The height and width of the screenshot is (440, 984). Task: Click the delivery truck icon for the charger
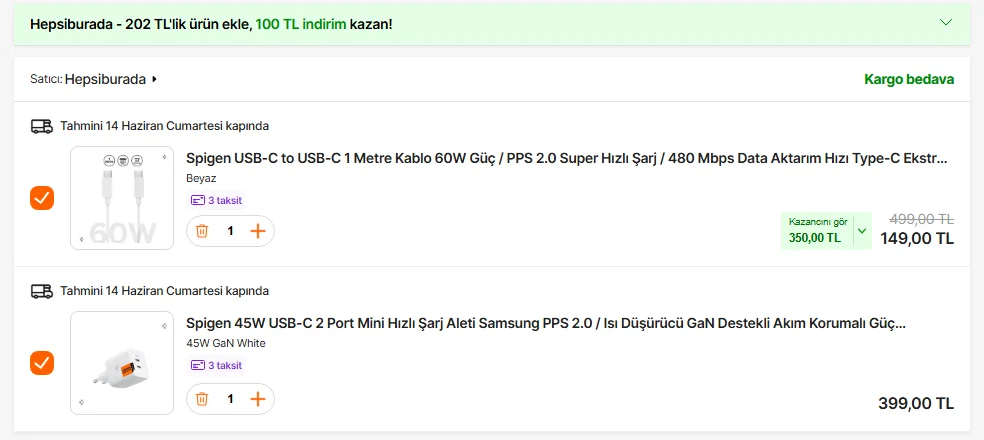click(x=41, y=291)
